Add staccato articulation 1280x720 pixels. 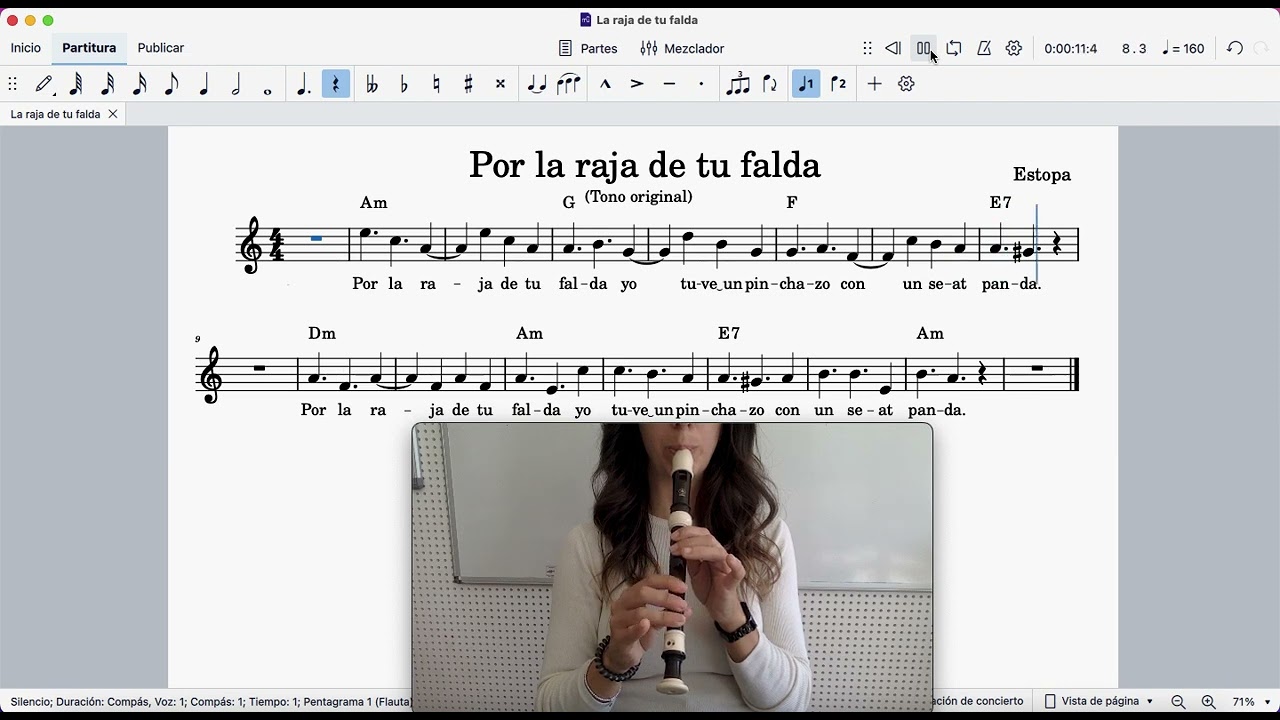tap(701, 85)
